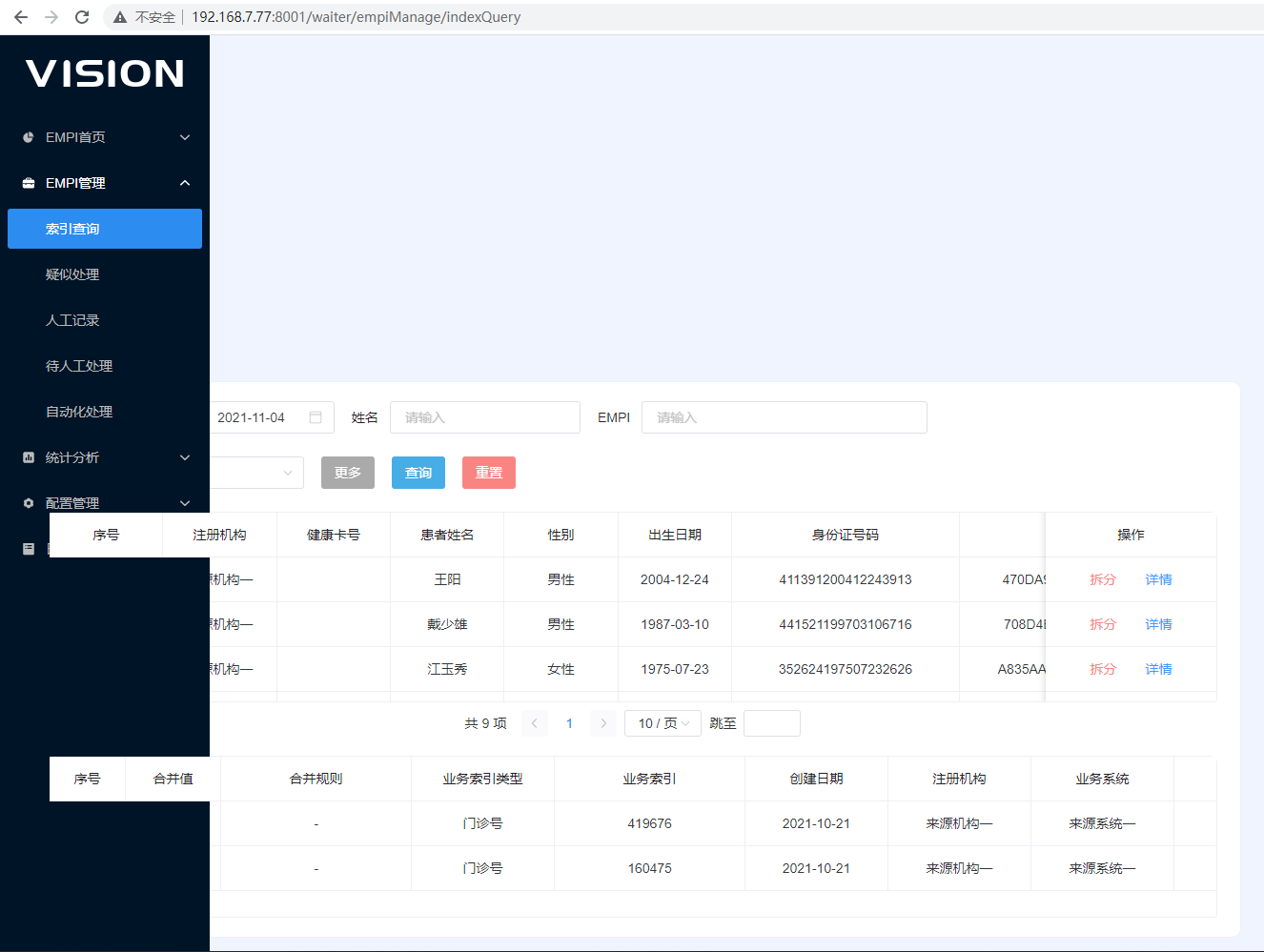Open 疑似处理 in the sidebar
The height and width of the screenshot is (952, 1264).
(72, 274)
